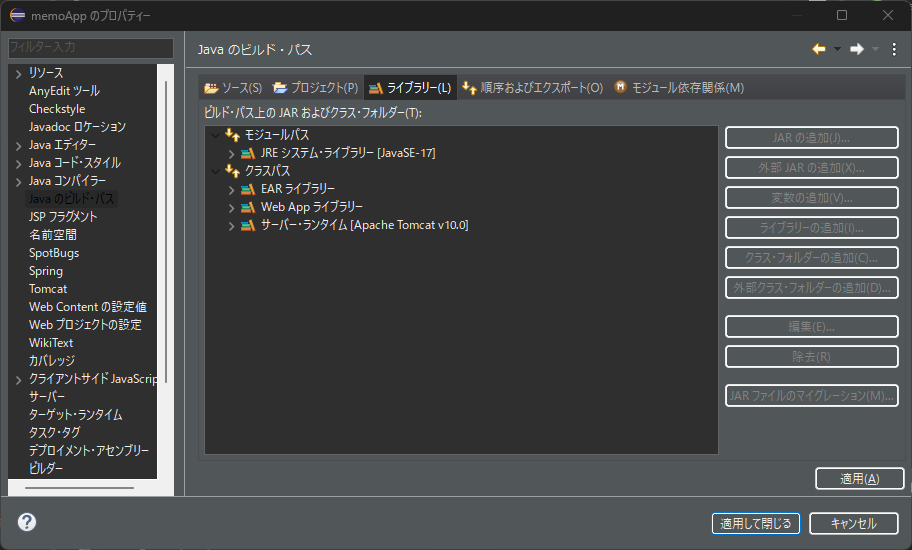Click the JAR ファイルのマイグレーション(M)... button
This screenshot has height=550, width=912.
click(811, 395)
